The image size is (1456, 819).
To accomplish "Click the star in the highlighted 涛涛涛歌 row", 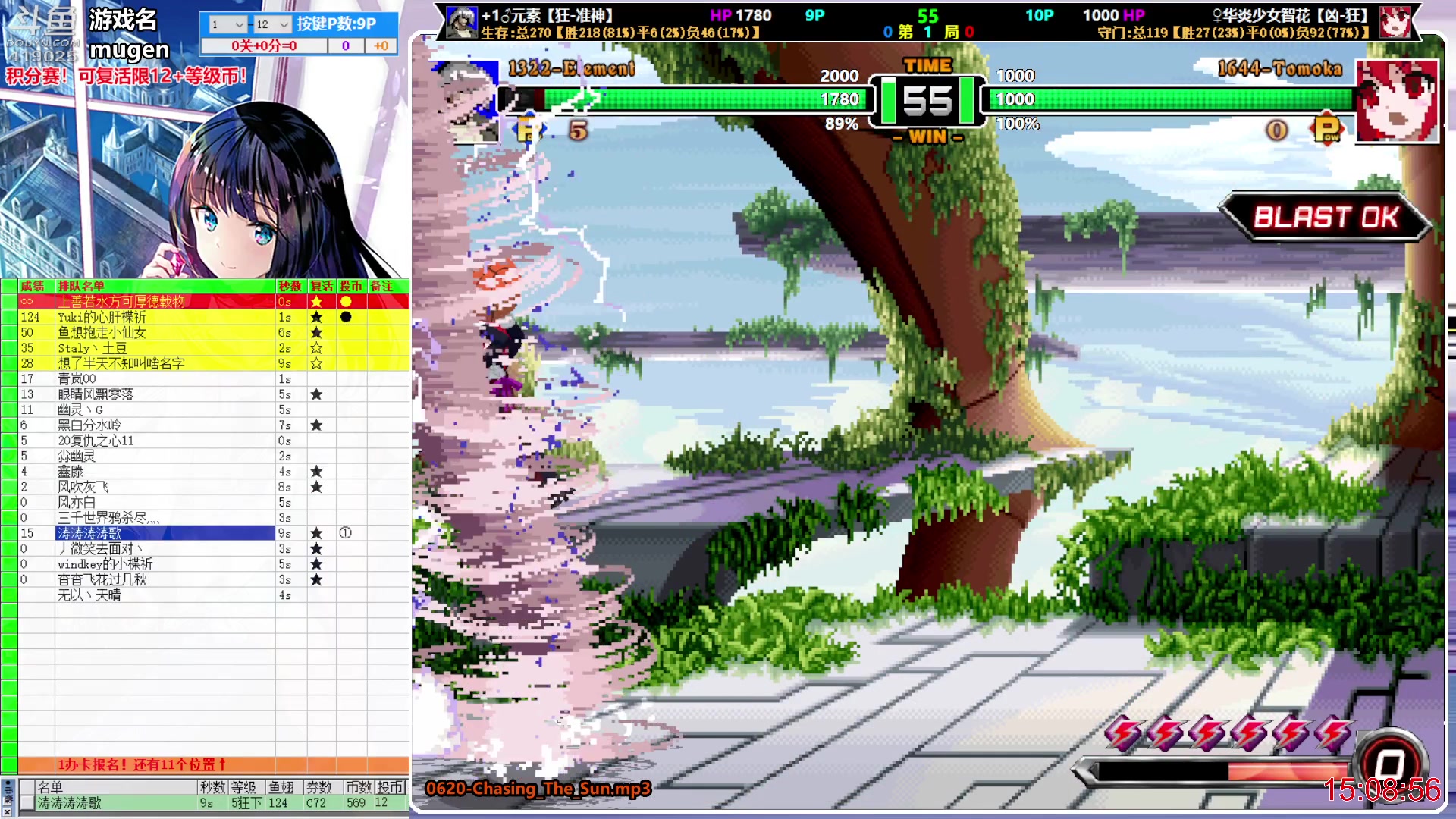I will pyautogui.click(x=316, y=533).
